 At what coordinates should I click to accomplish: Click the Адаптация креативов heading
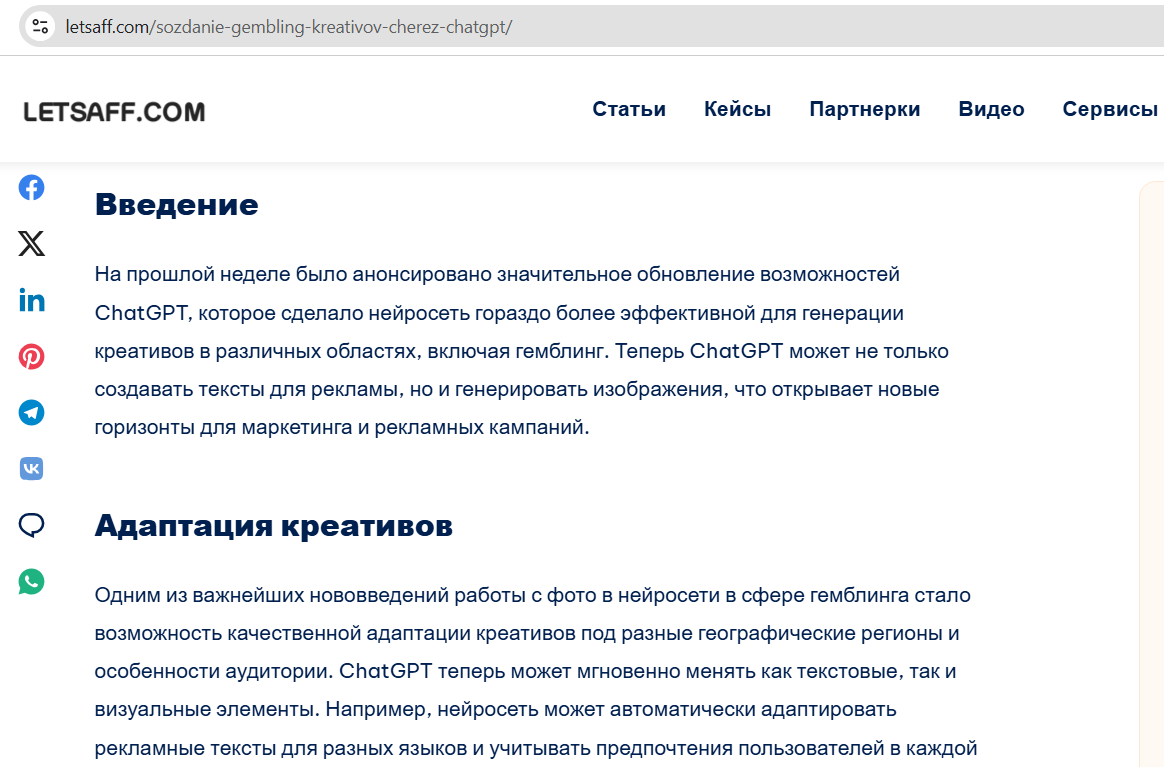(x=273, y=526)
